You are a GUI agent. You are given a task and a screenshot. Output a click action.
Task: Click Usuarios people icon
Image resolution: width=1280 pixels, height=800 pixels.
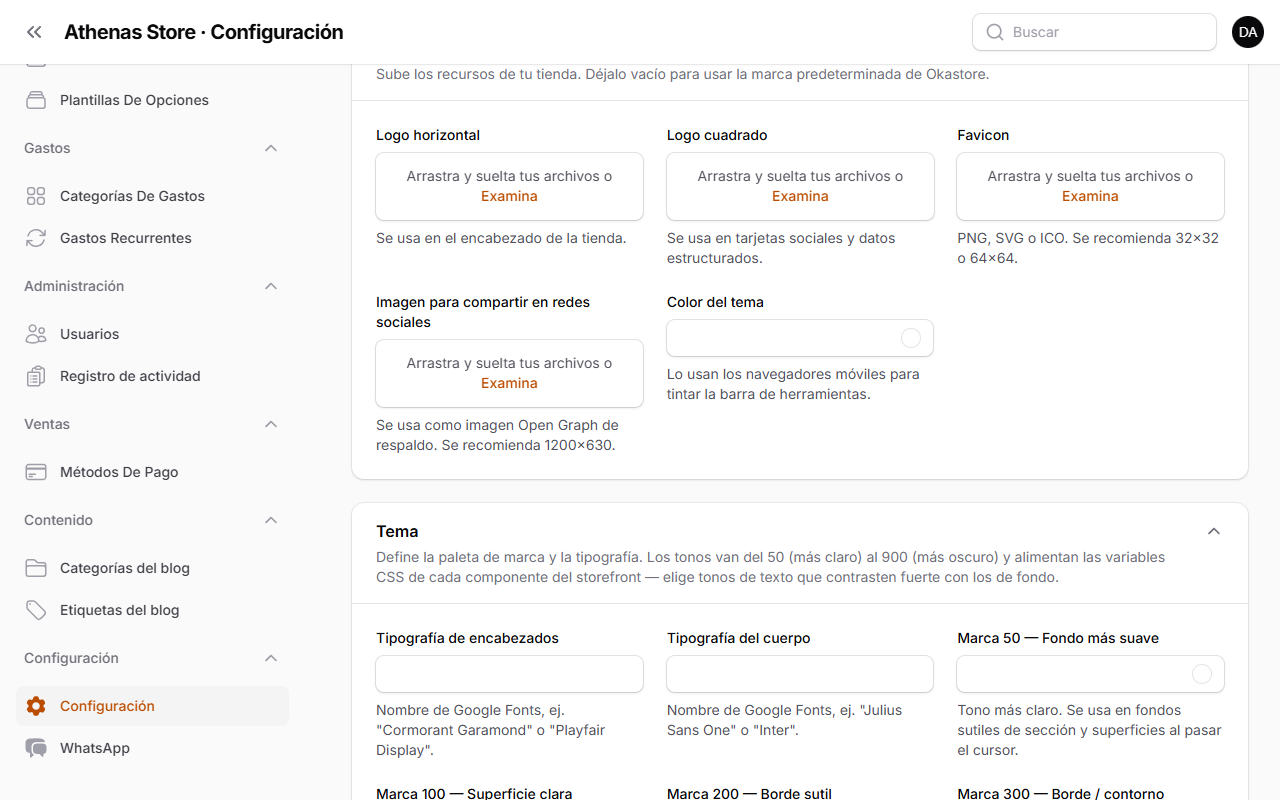click(x=36, y=334)
